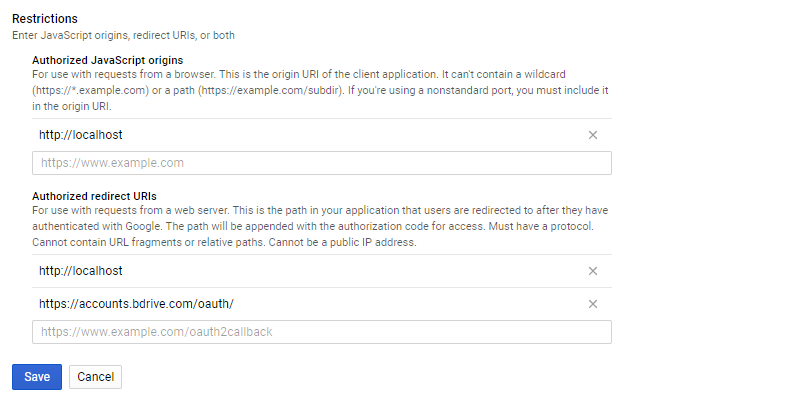Cancel the restrictions changes

pos(95,377)
